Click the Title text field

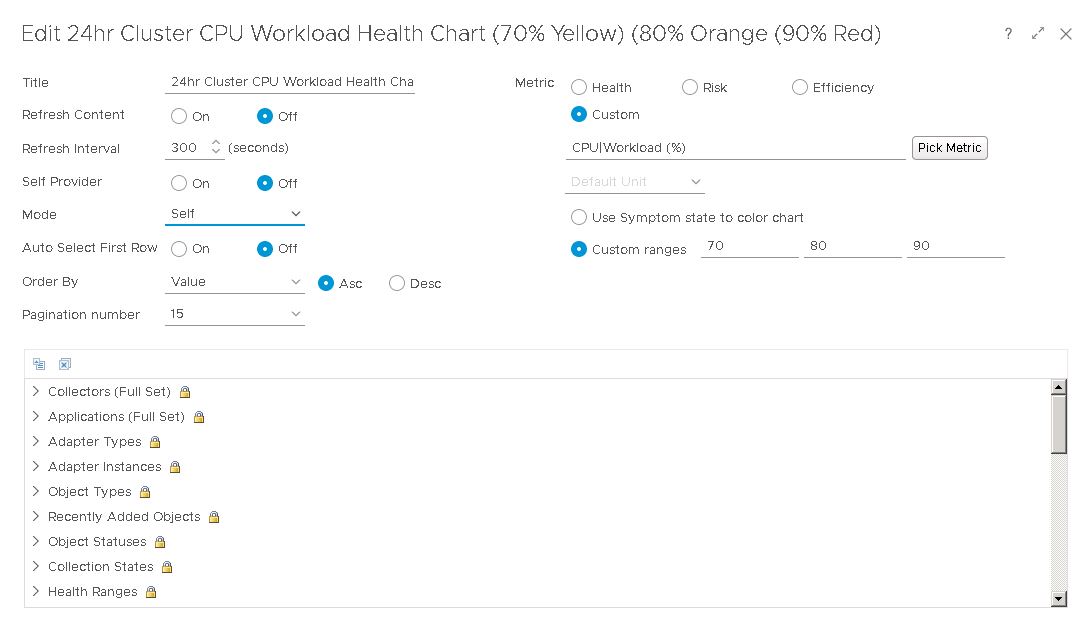[290, 82]
